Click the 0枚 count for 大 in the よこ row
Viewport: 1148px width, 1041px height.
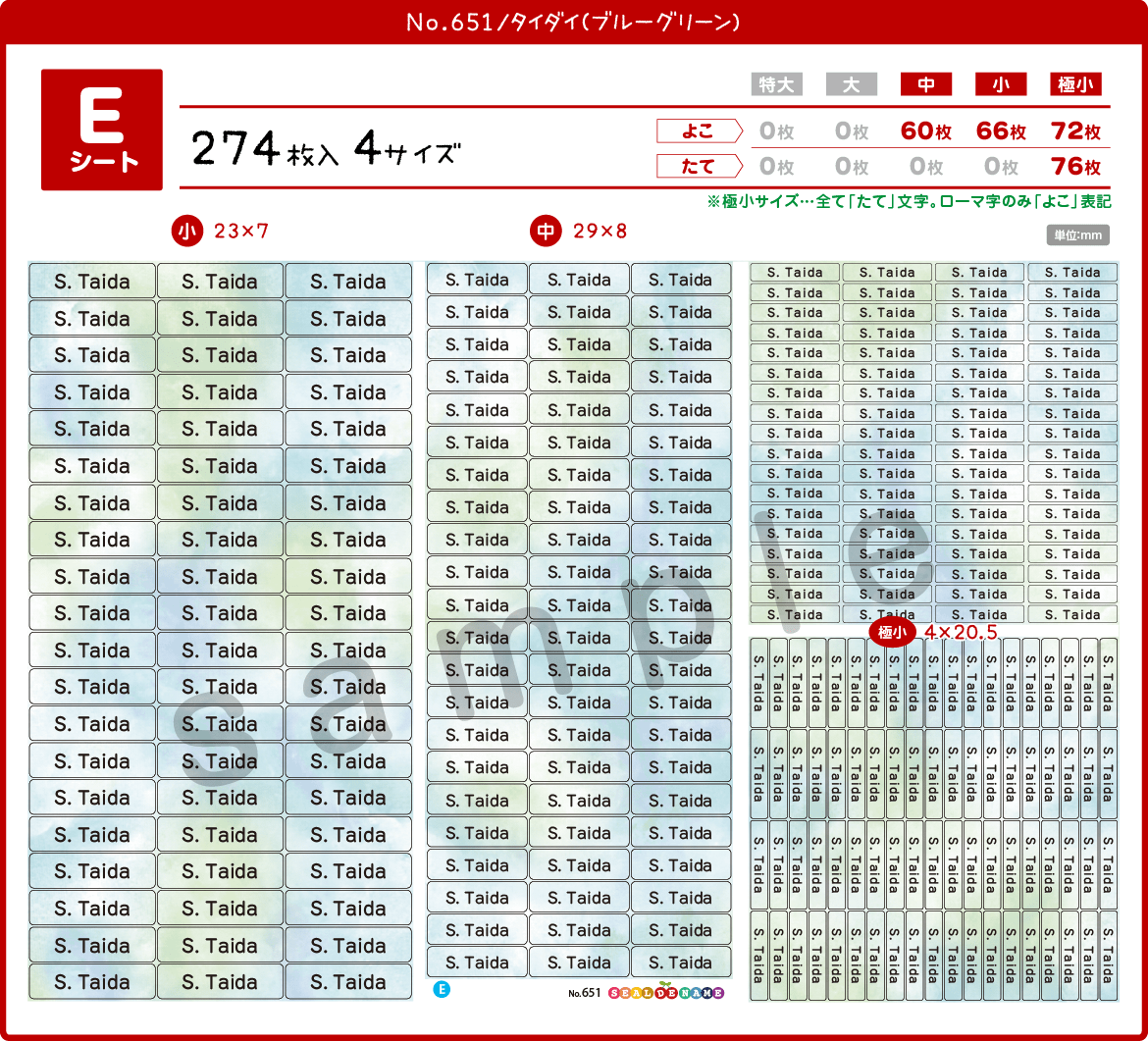coord(852,131)
